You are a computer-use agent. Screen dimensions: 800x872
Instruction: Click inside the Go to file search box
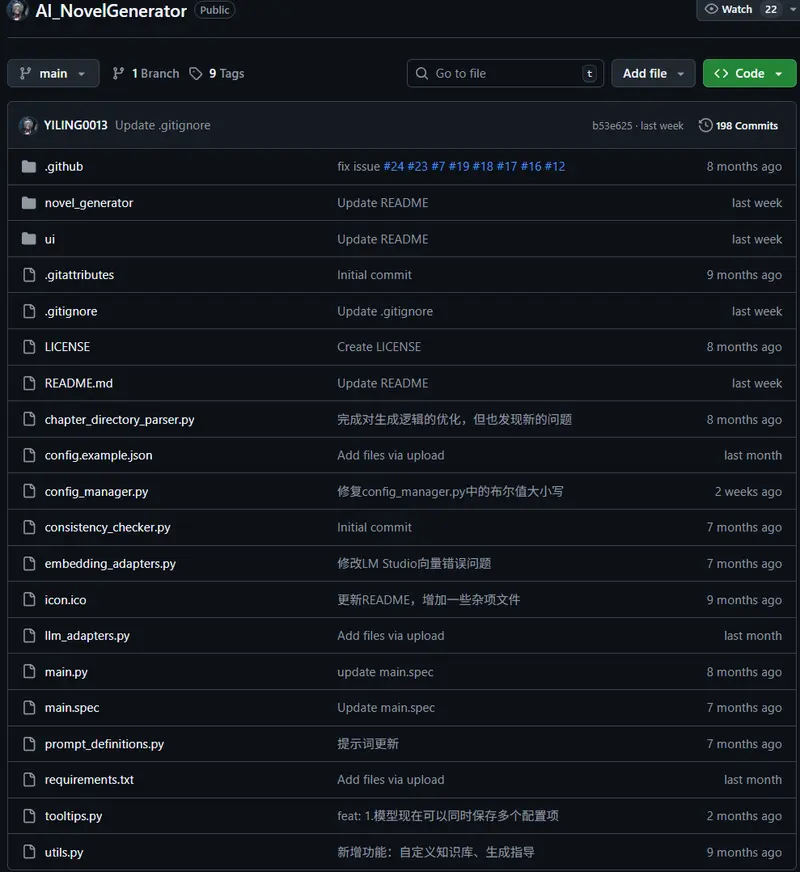pyautogui.click(x=500, y=73)
